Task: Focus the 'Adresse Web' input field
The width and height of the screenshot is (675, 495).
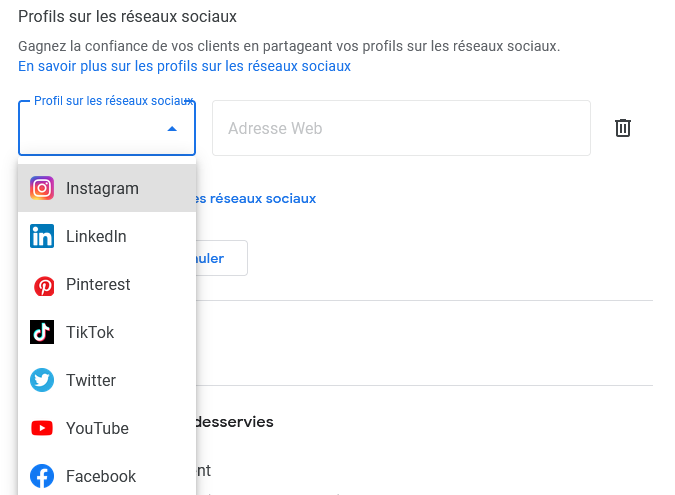Action: (x=400, y=128)
